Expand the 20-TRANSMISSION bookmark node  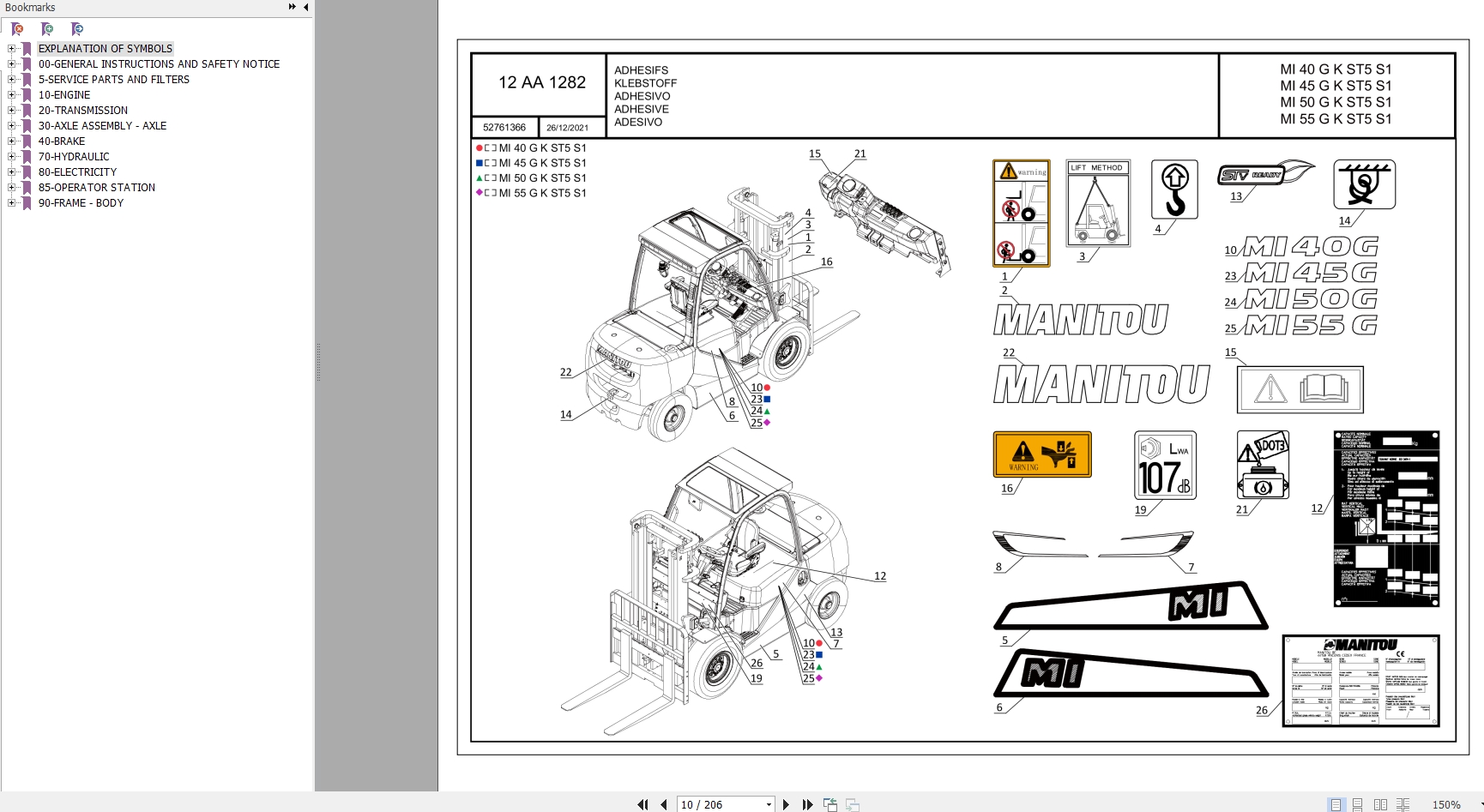[x=11, y=111]
